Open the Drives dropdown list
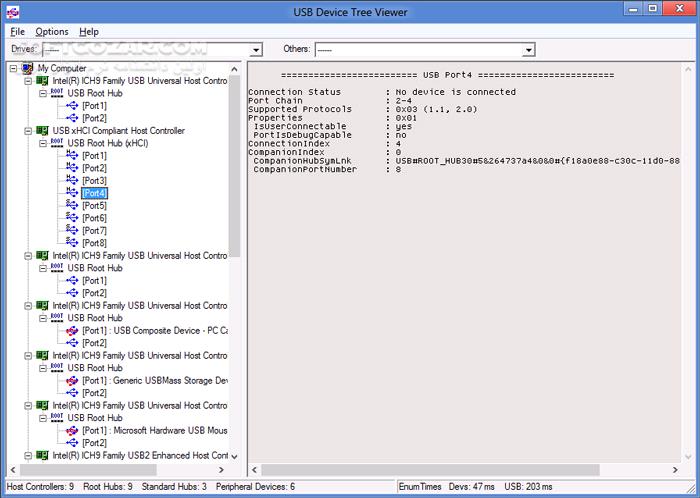700x498 pixels. [x=256, y=50]
